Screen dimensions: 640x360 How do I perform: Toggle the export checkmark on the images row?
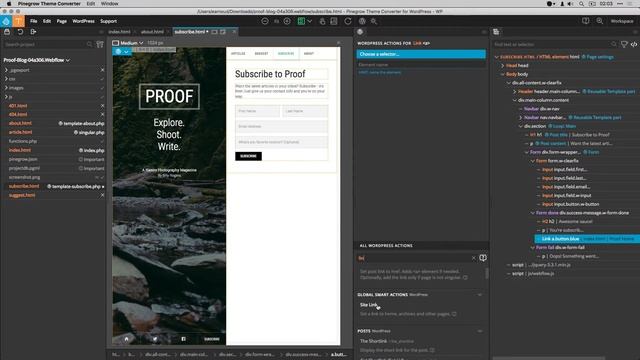click(102, 88)
